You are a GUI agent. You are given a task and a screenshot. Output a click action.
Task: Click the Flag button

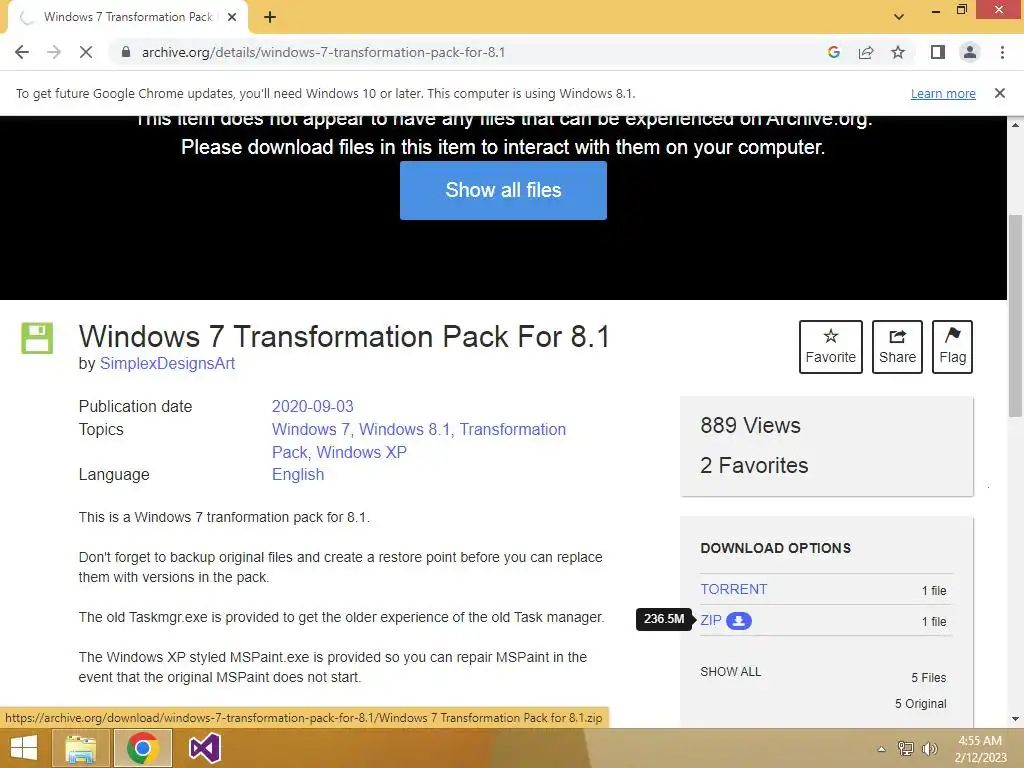click(952, 347)
